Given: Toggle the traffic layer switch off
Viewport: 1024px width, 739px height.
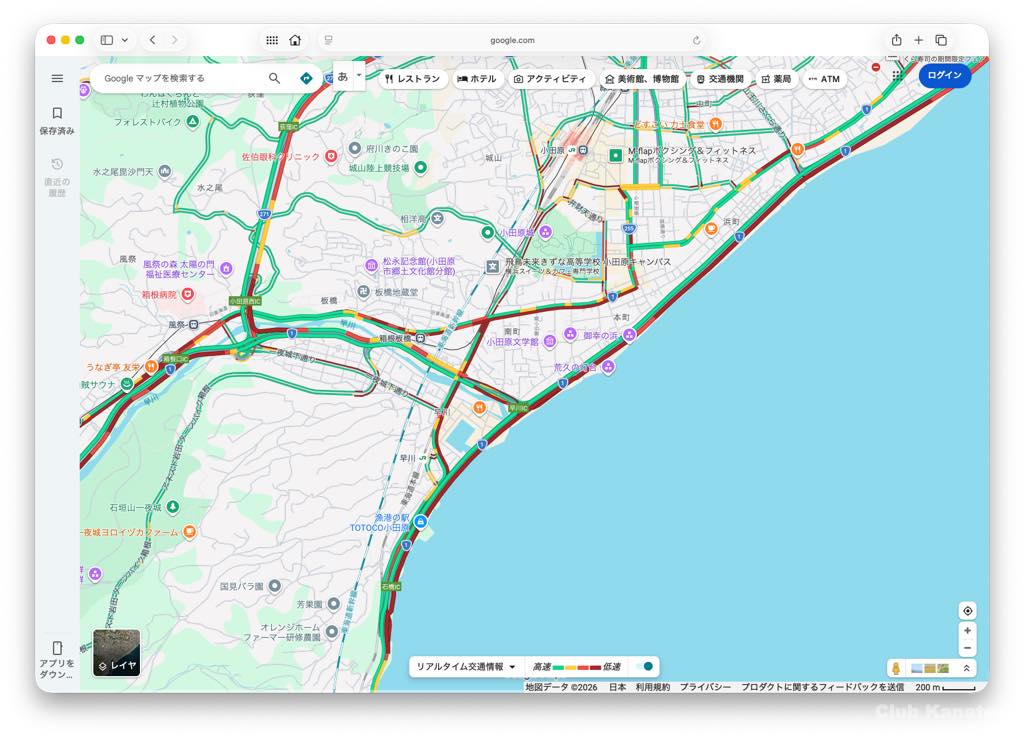Looking at the screenshot, I should 645,667.
